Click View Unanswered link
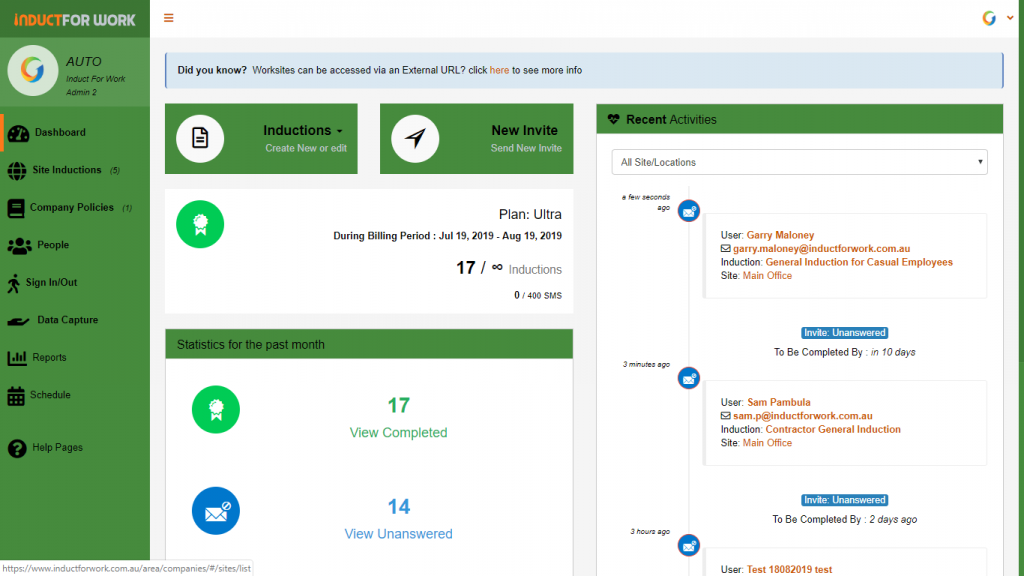 [398, 534]
